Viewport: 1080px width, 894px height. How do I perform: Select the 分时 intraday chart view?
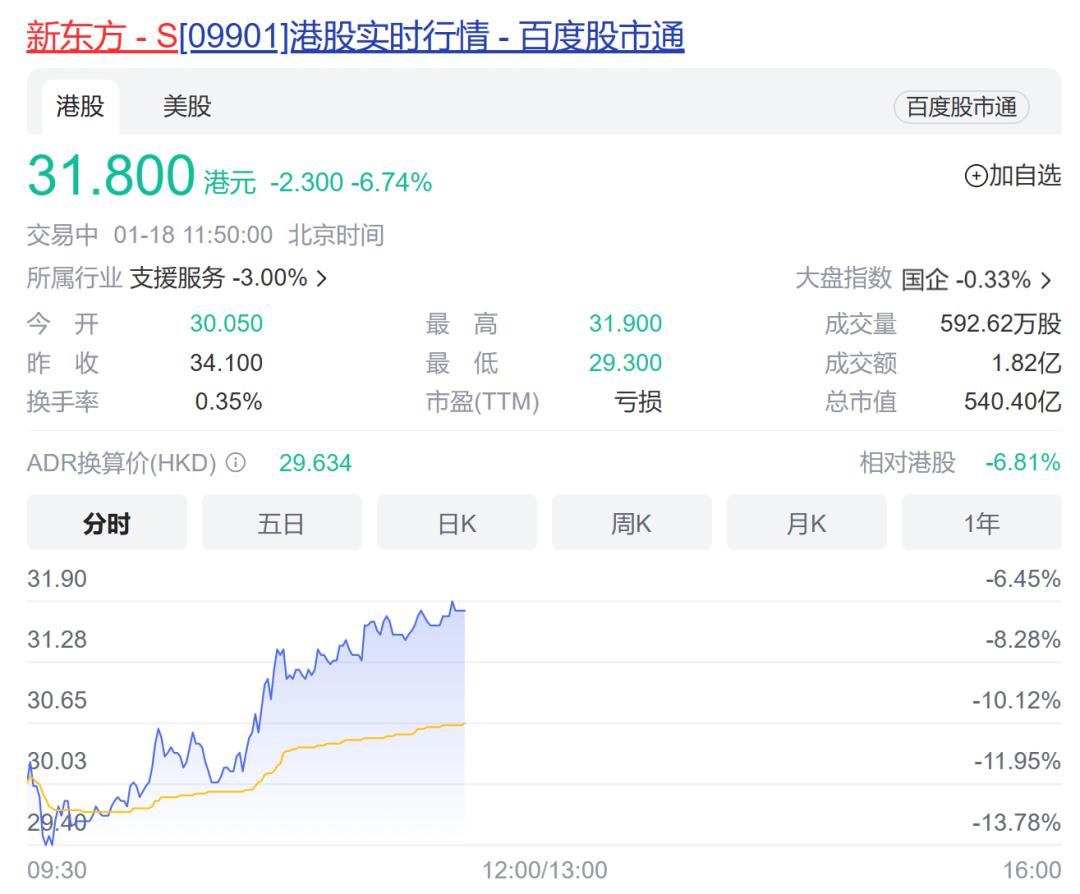pyautogui.click(x=106, y=522)
